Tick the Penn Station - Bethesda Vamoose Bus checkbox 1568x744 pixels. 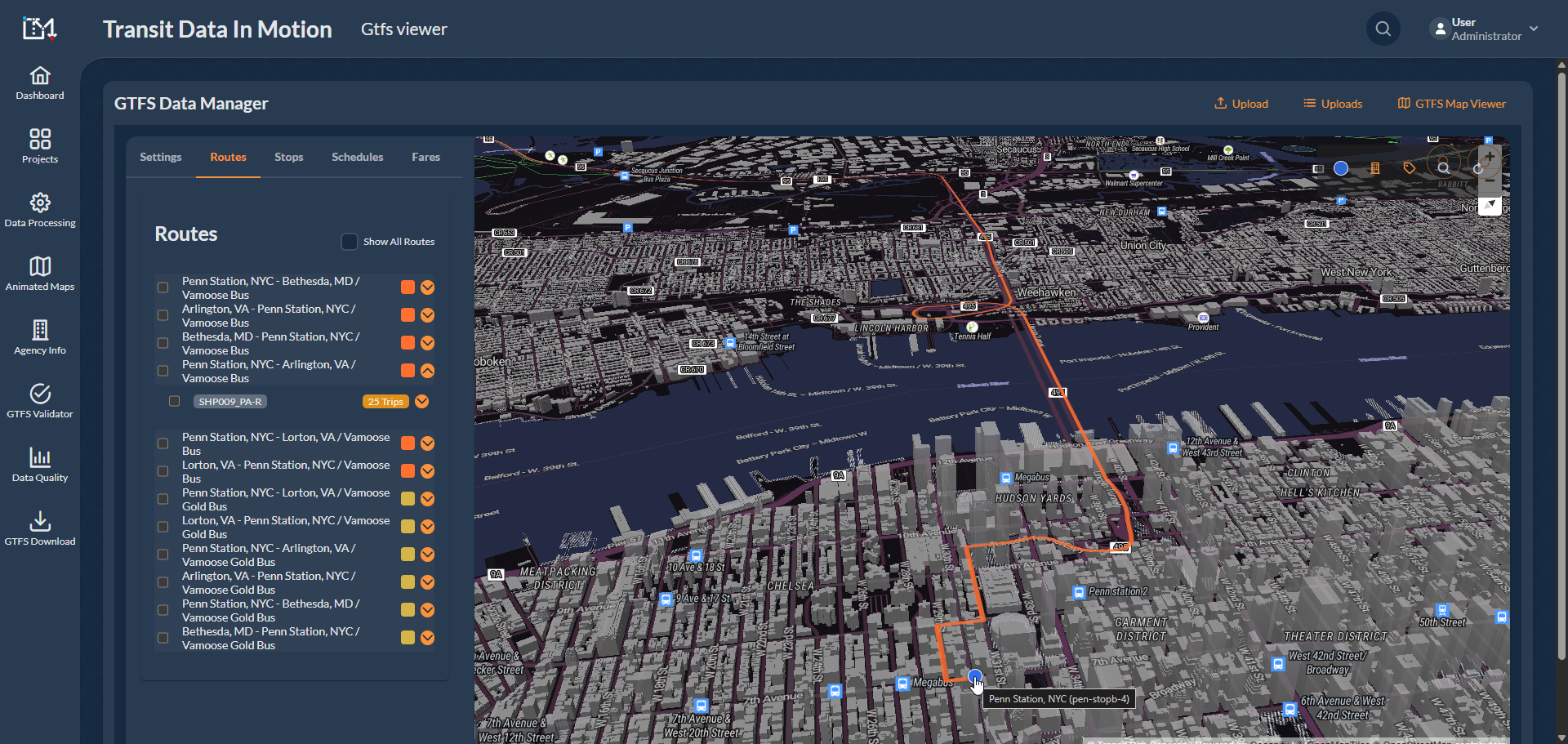(x=163, y=287)
